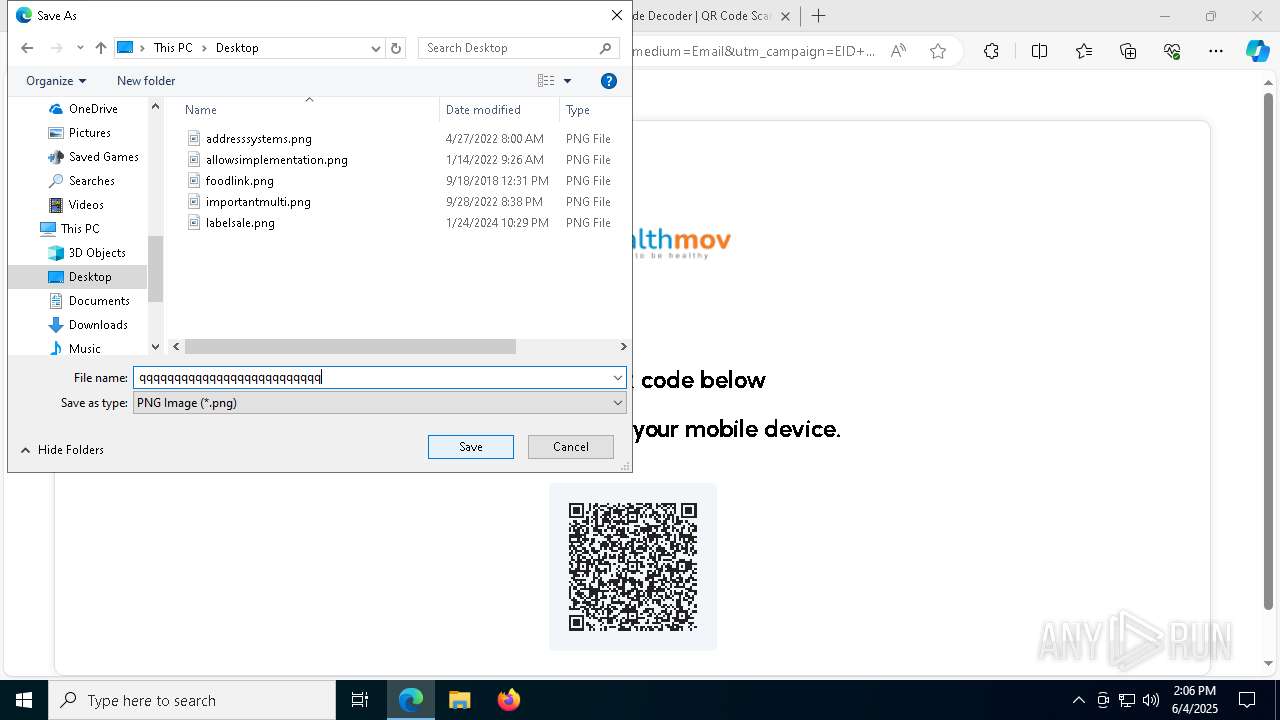
Task: Click the horizontal scrollbar in file list
Action: point(350,347)
